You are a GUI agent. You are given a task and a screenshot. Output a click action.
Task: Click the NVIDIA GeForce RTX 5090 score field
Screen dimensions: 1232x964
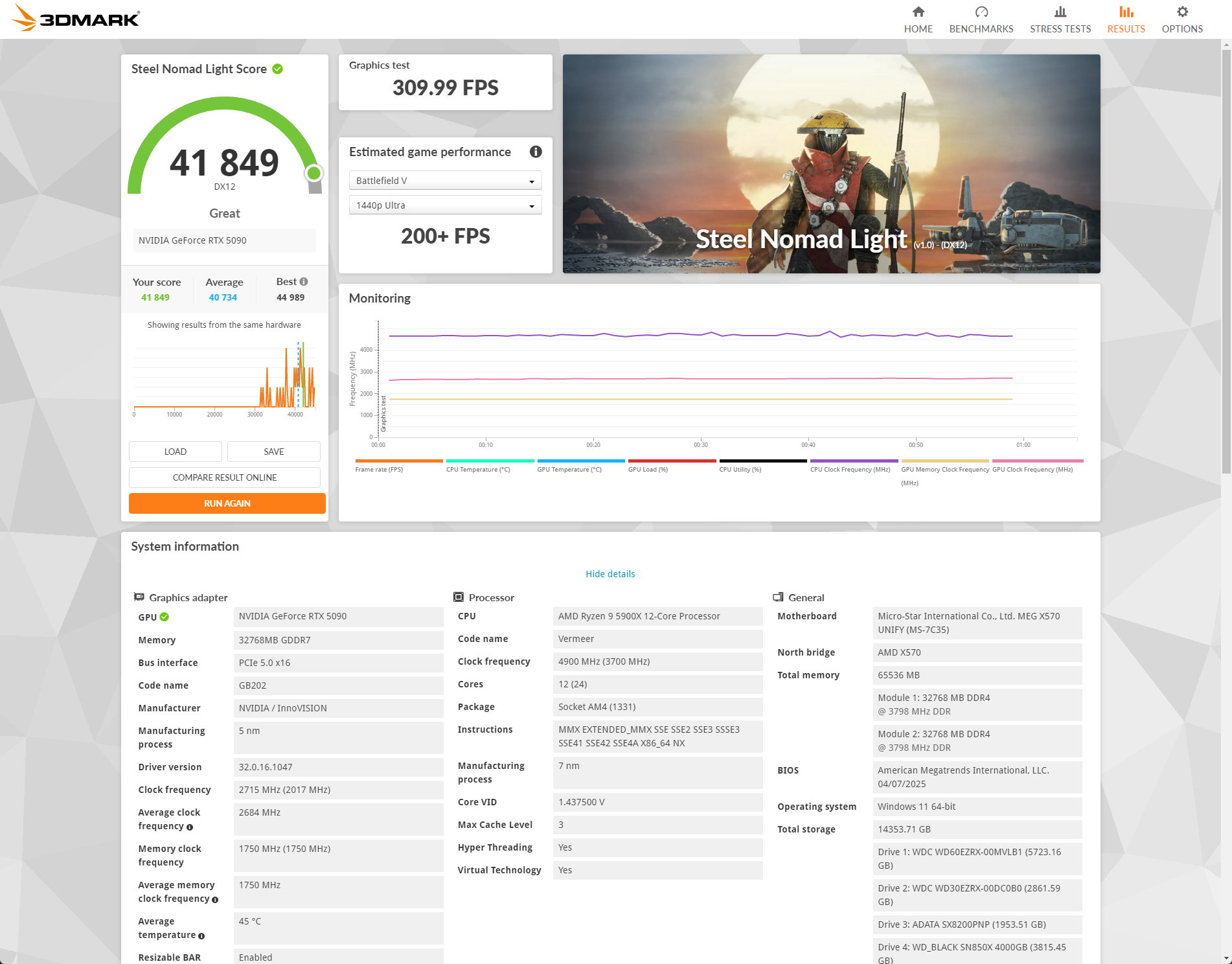click(x=224, y=240)
